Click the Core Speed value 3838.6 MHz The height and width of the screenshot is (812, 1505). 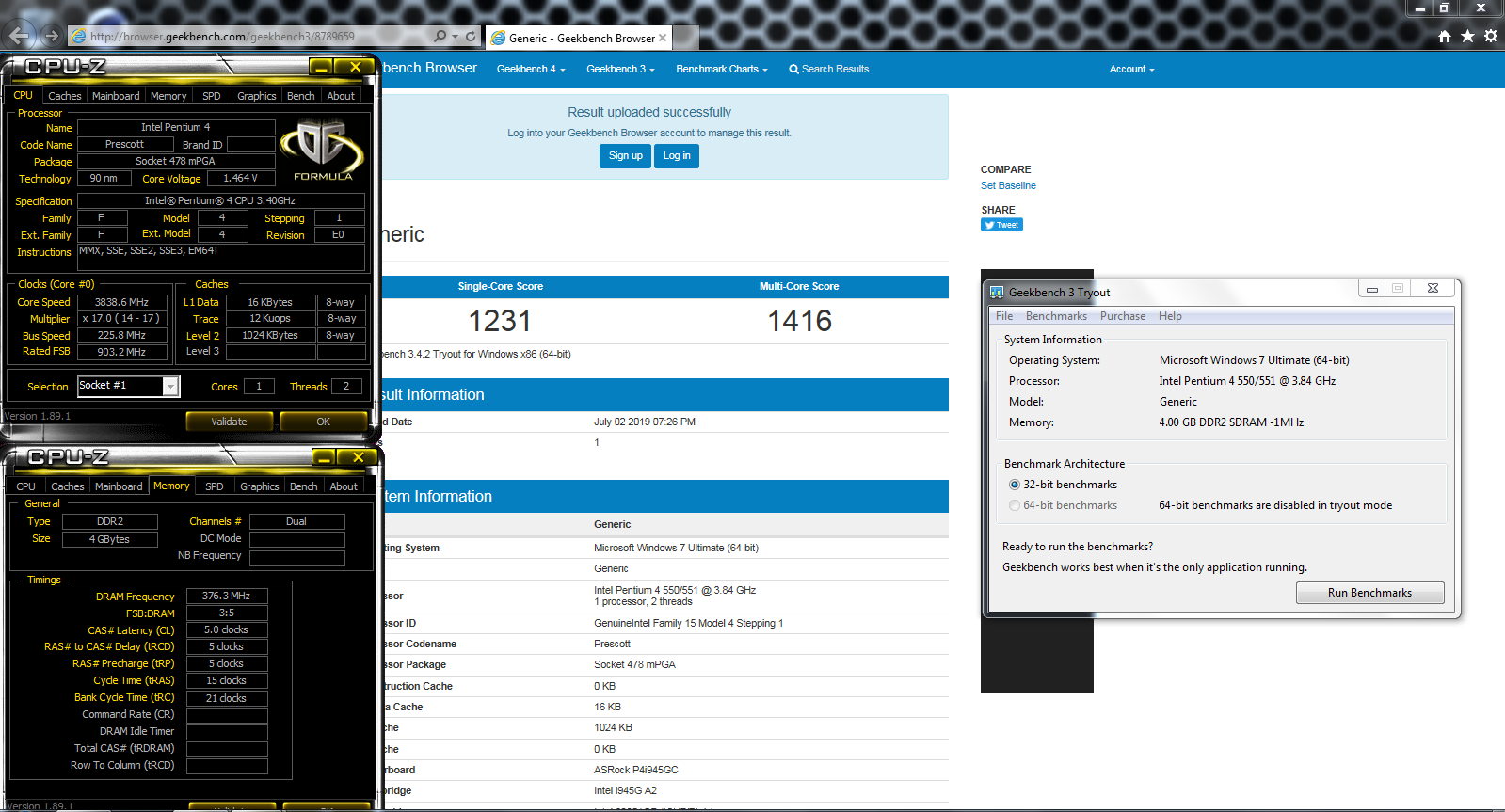pyautogui.click(x=122, y=302)
